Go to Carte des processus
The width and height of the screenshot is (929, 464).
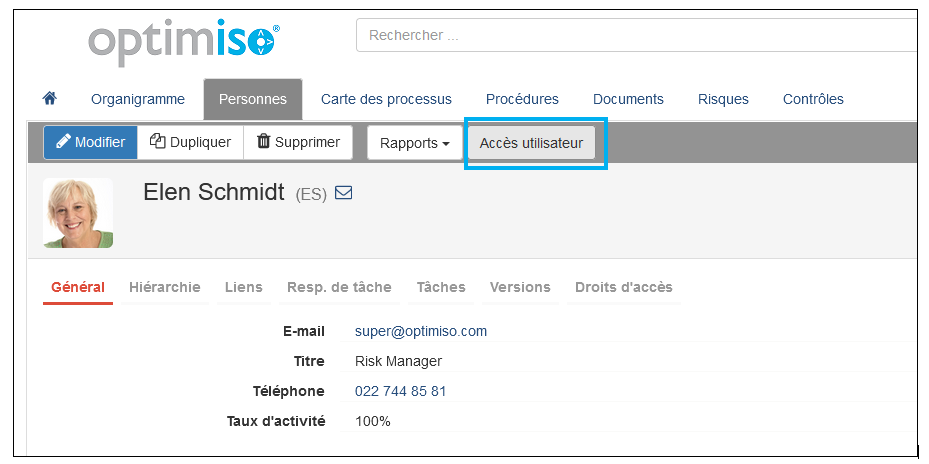pyautogui.click(x=386, y=99)
